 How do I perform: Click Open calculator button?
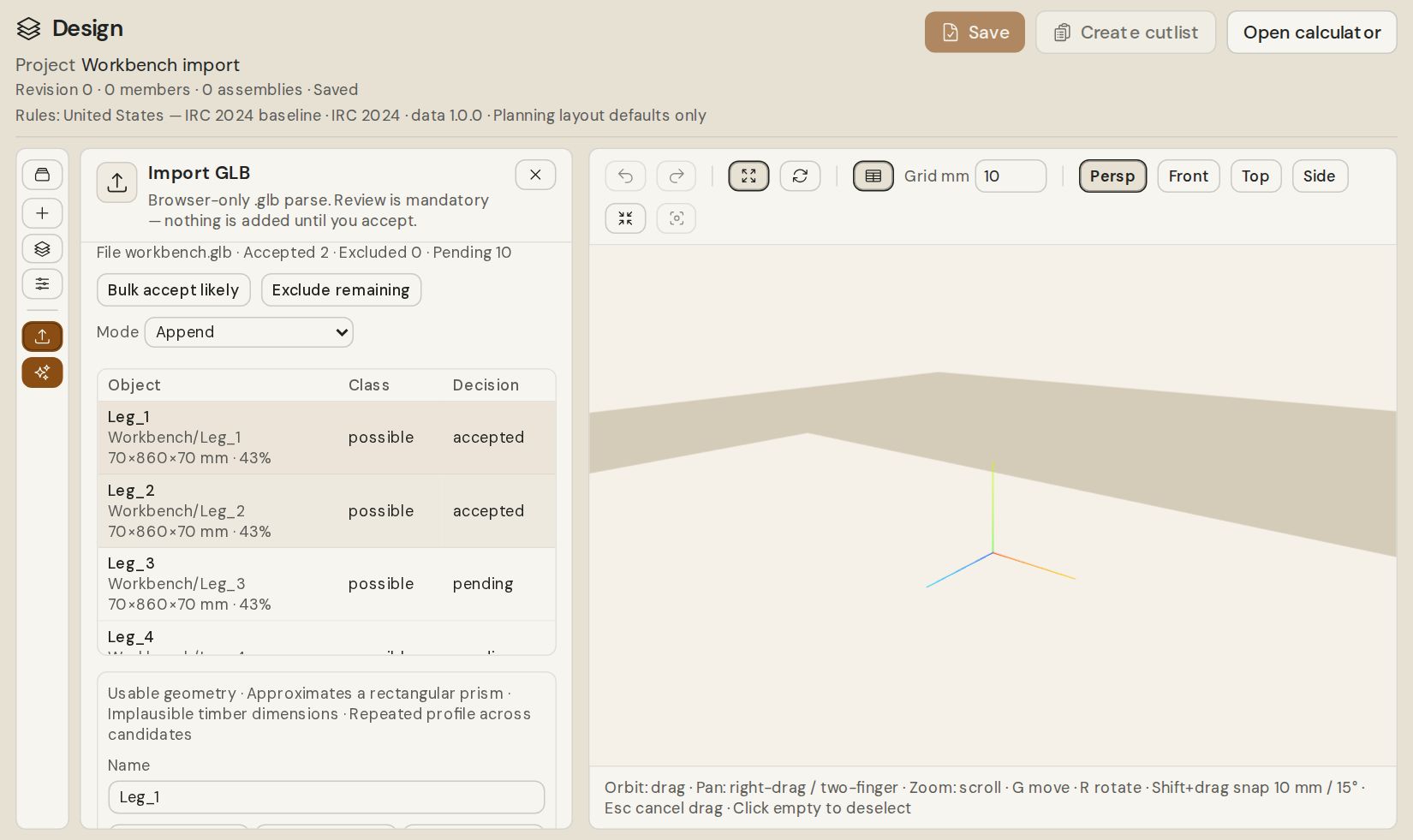click(1312, 33)
